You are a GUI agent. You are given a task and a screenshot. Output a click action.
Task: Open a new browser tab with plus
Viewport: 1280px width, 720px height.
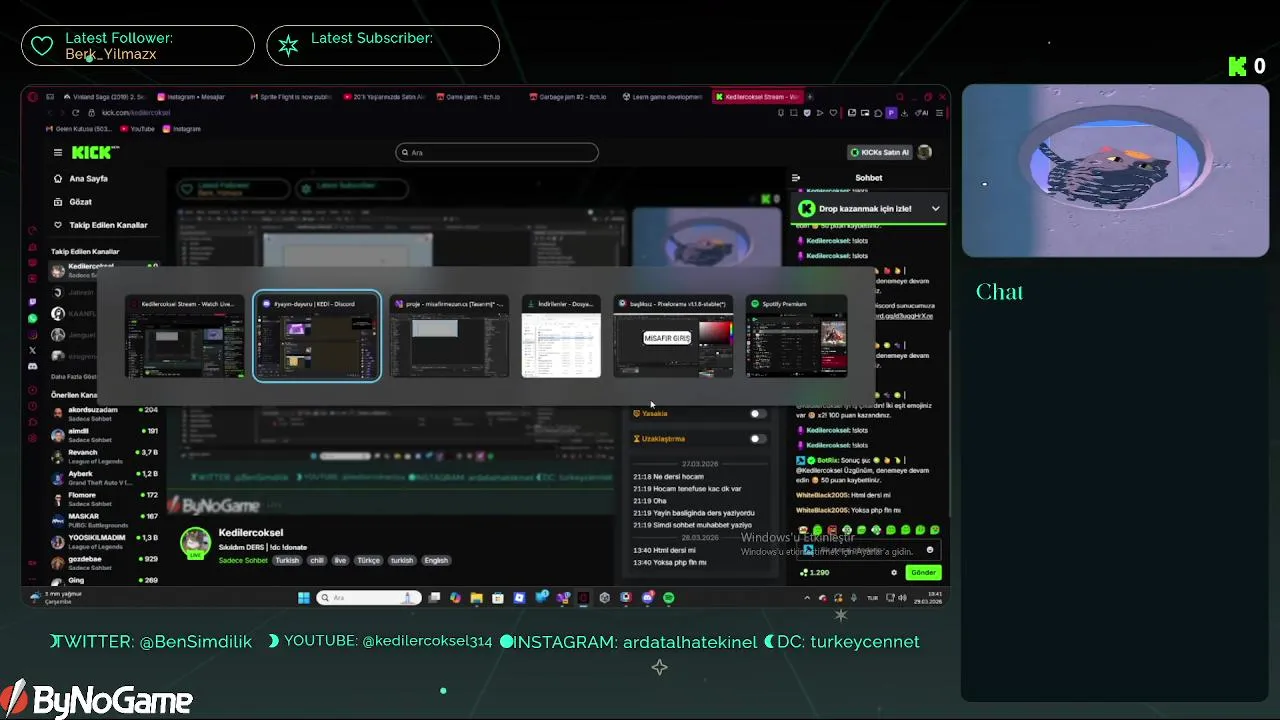pos(810,97)
